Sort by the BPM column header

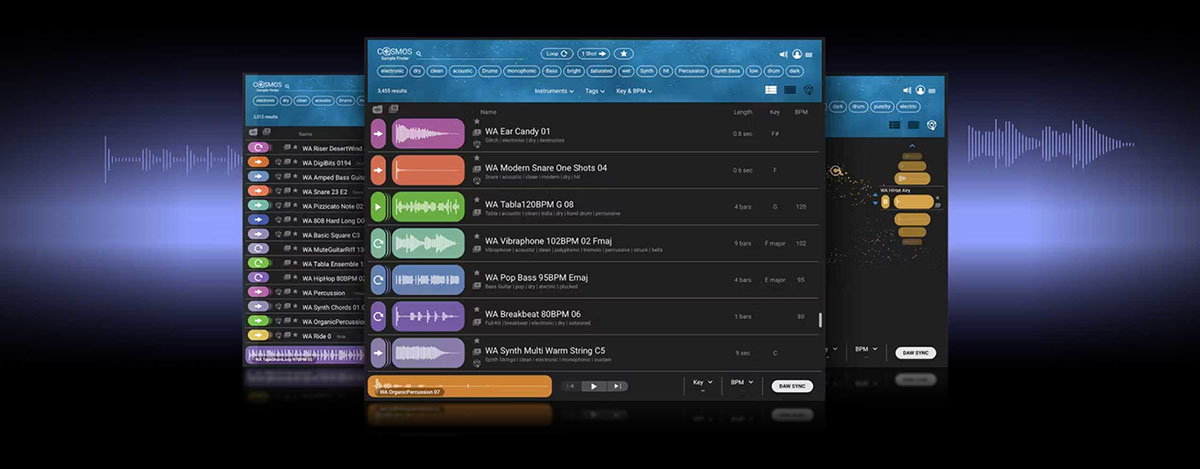801,112
